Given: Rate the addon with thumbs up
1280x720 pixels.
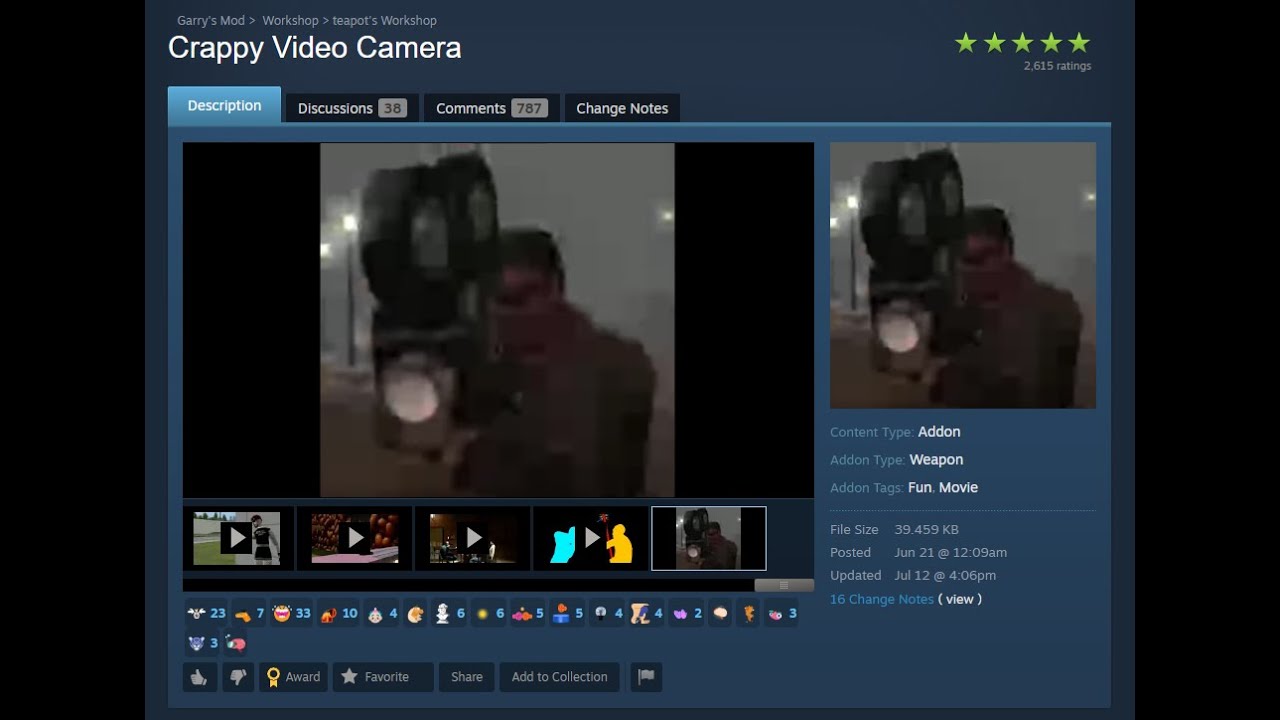Looking at the screenshot, I should pyautogui.click(x=200, y=677).
